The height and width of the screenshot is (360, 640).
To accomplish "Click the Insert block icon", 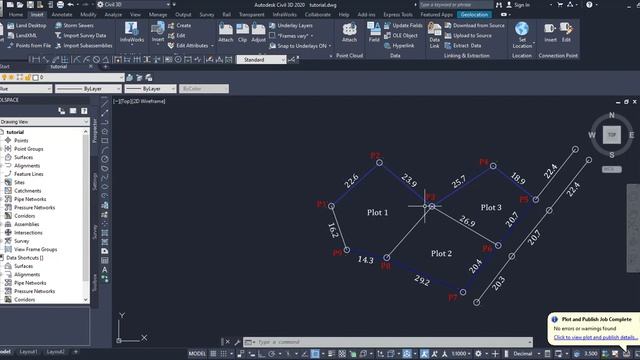I will pos(158,31).
